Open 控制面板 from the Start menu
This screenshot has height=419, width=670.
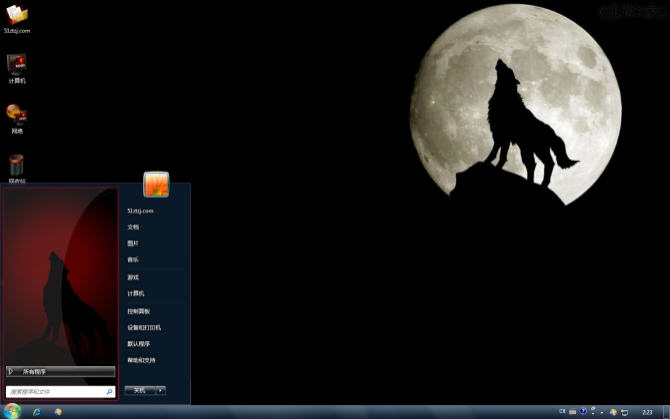pyautogui.click(x=138, y=311)
